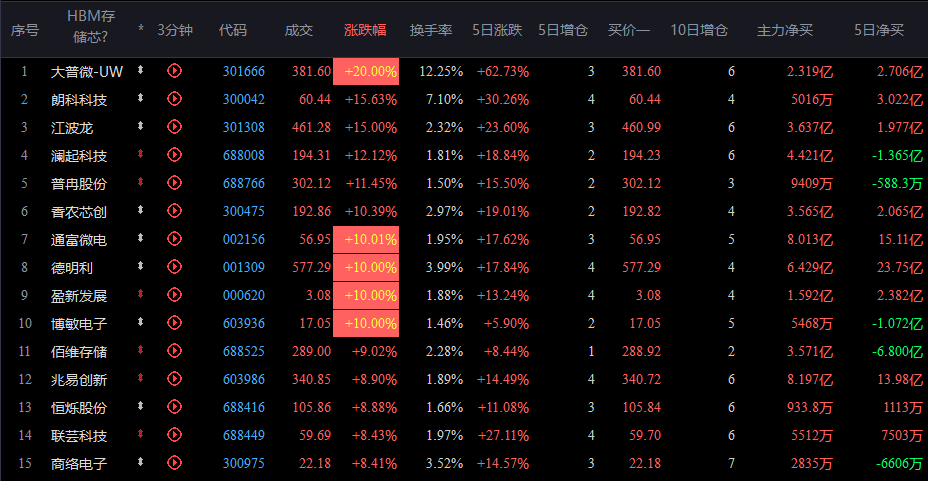
Task: Open stock code 688766
Action: pyautogui.click(x=244, y=183)
